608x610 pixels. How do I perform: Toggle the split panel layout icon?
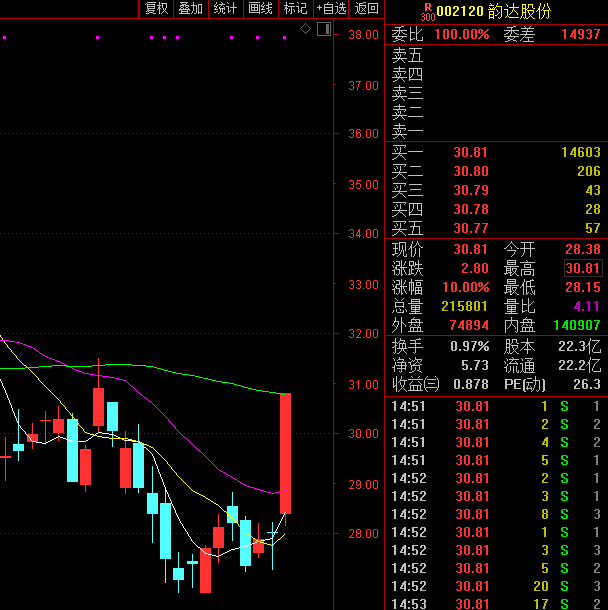[323, 28]
